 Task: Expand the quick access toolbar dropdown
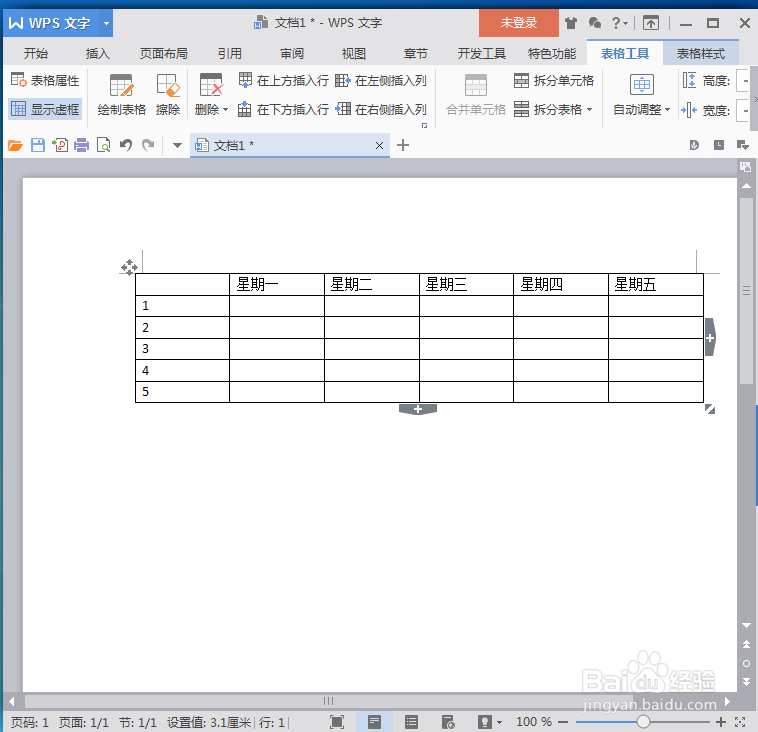click(x=177, y=145)
